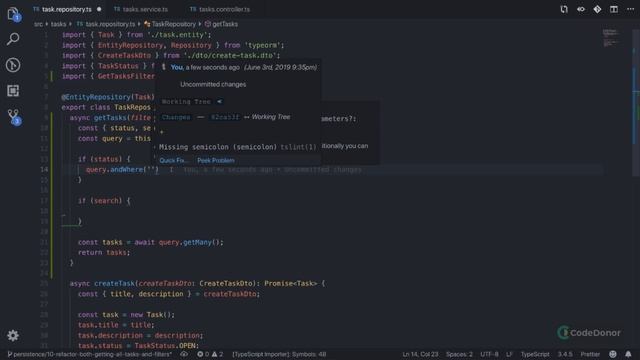Open problems panel via errors and warnings count
The image size is (640, 360).
[210, 354]
